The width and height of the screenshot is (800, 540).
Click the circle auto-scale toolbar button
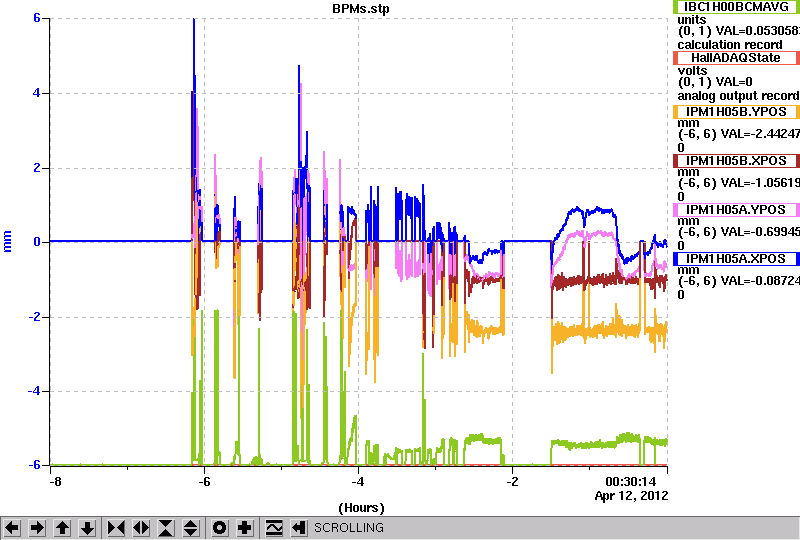click(x=220, y=528)
